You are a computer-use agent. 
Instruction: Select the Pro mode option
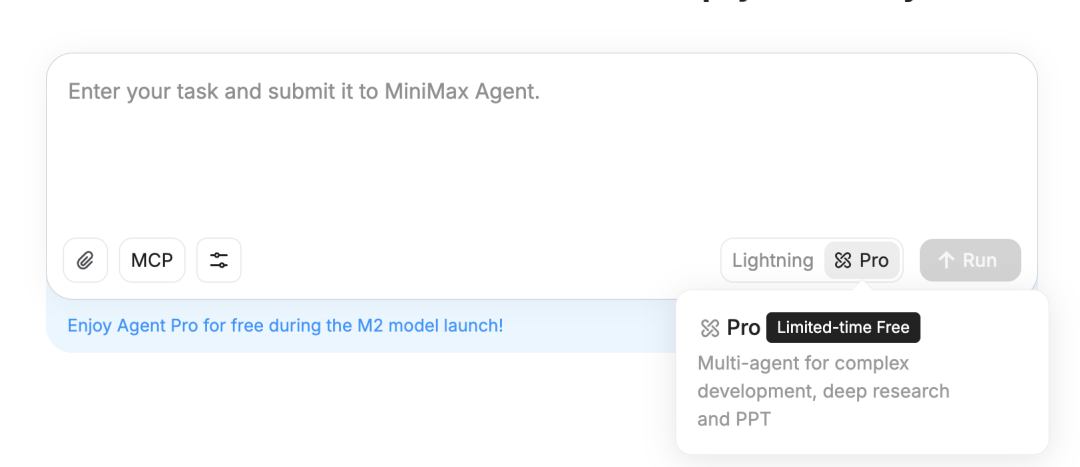(862, 261)
